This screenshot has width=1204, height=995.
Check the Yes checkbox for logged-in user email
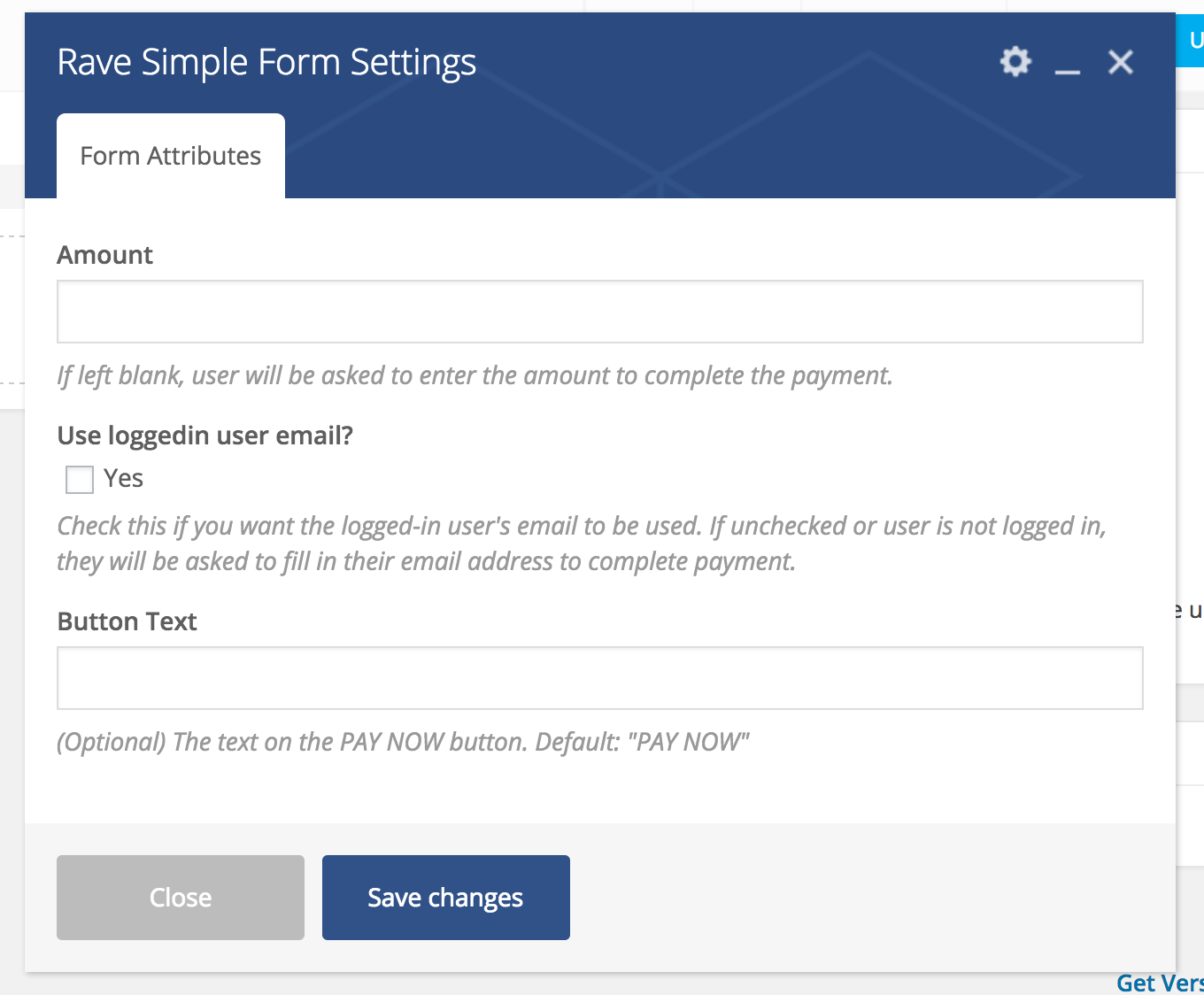[79, 478]
